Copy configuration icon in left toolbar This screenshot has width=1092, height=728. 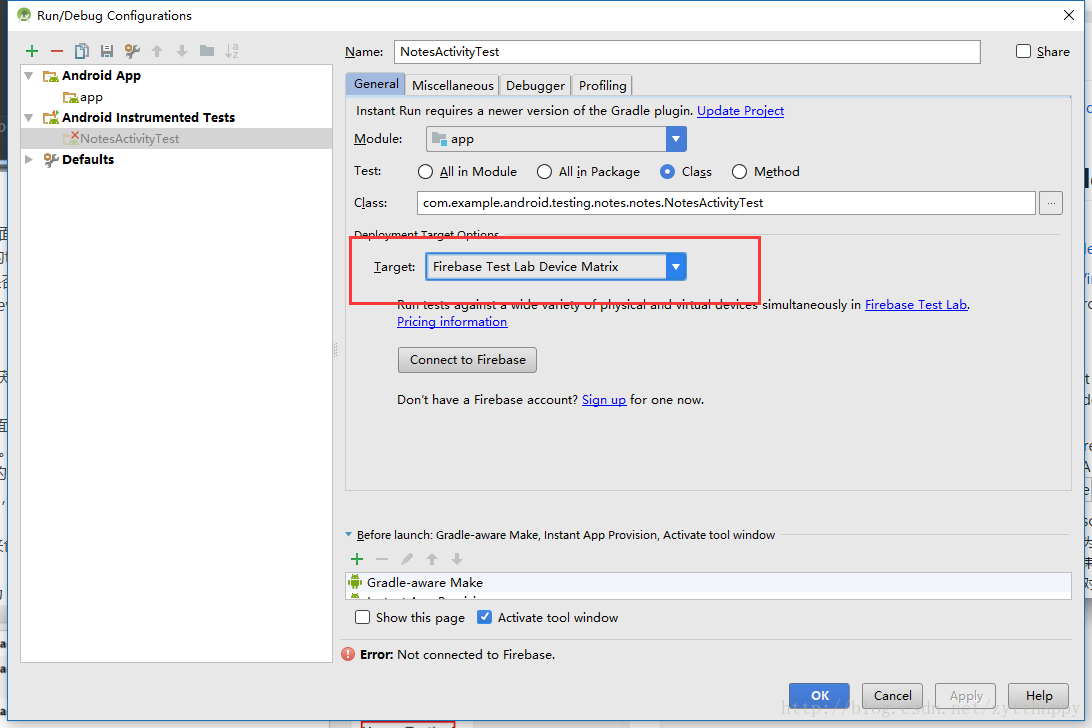81,51
